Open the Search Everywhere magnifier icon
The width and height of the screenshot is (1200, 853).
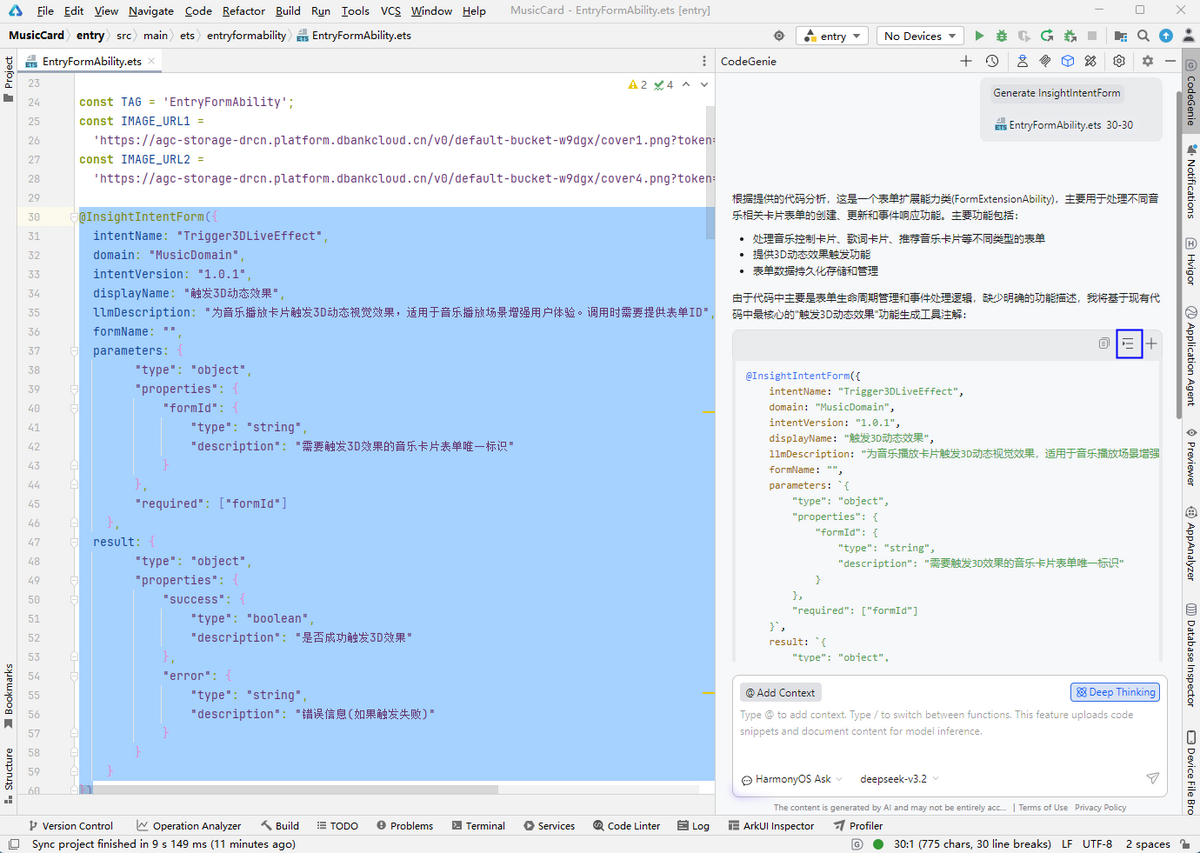click(x=1144, y=36)
